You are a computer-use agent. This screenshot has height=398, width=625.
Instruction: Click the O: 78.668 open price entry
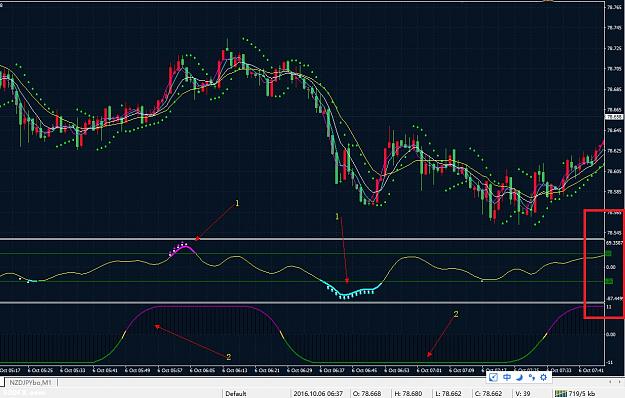pos(367,394)
